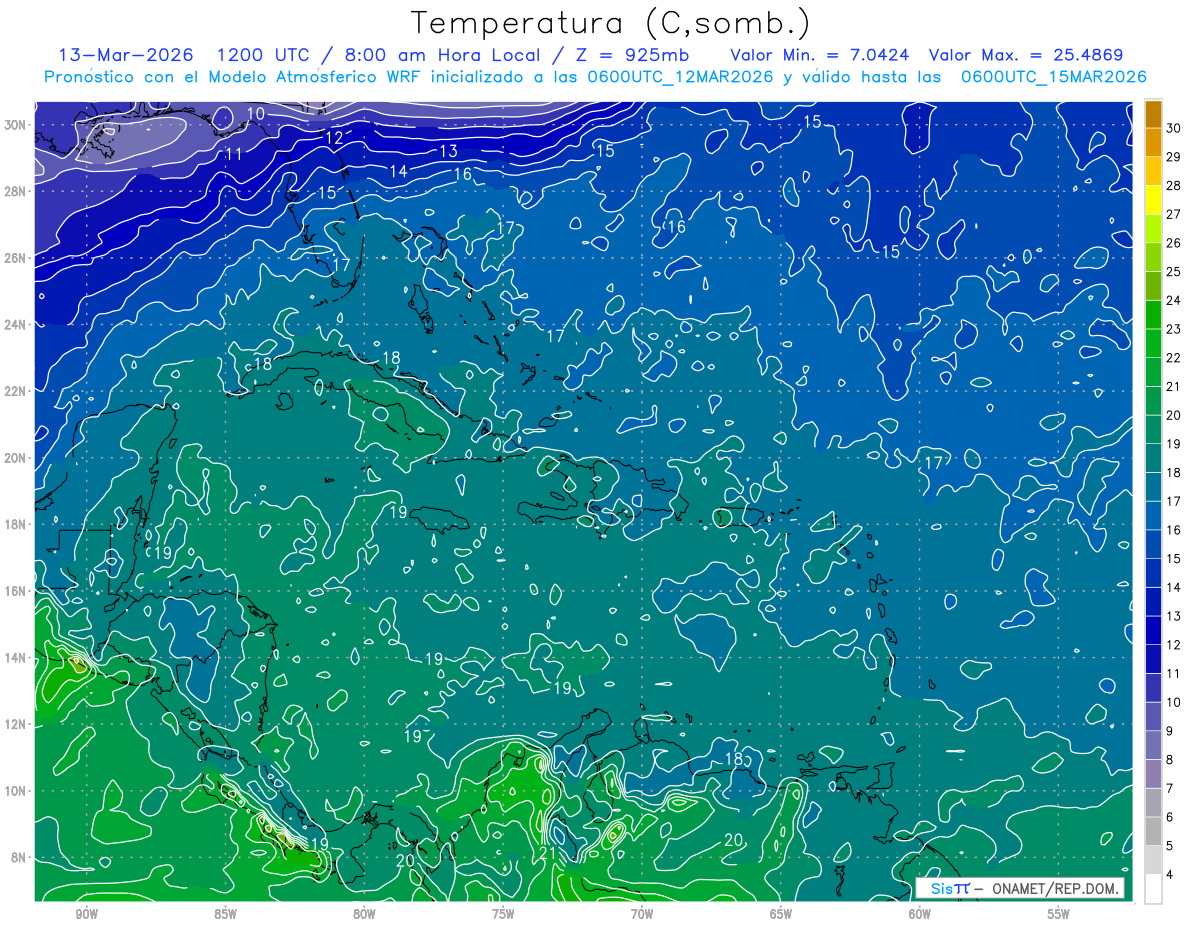This screenshot has height=927, width=1200.
Task: Click the "0600UTC_15MAR2026" valid-until time
Action: tap(1053, 77)
